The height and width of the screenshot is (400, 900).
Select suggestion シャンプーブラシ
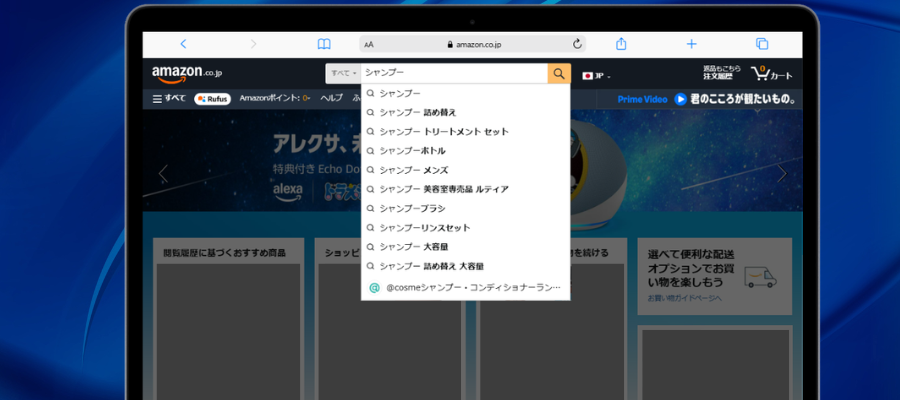click(x=465, y=208)
